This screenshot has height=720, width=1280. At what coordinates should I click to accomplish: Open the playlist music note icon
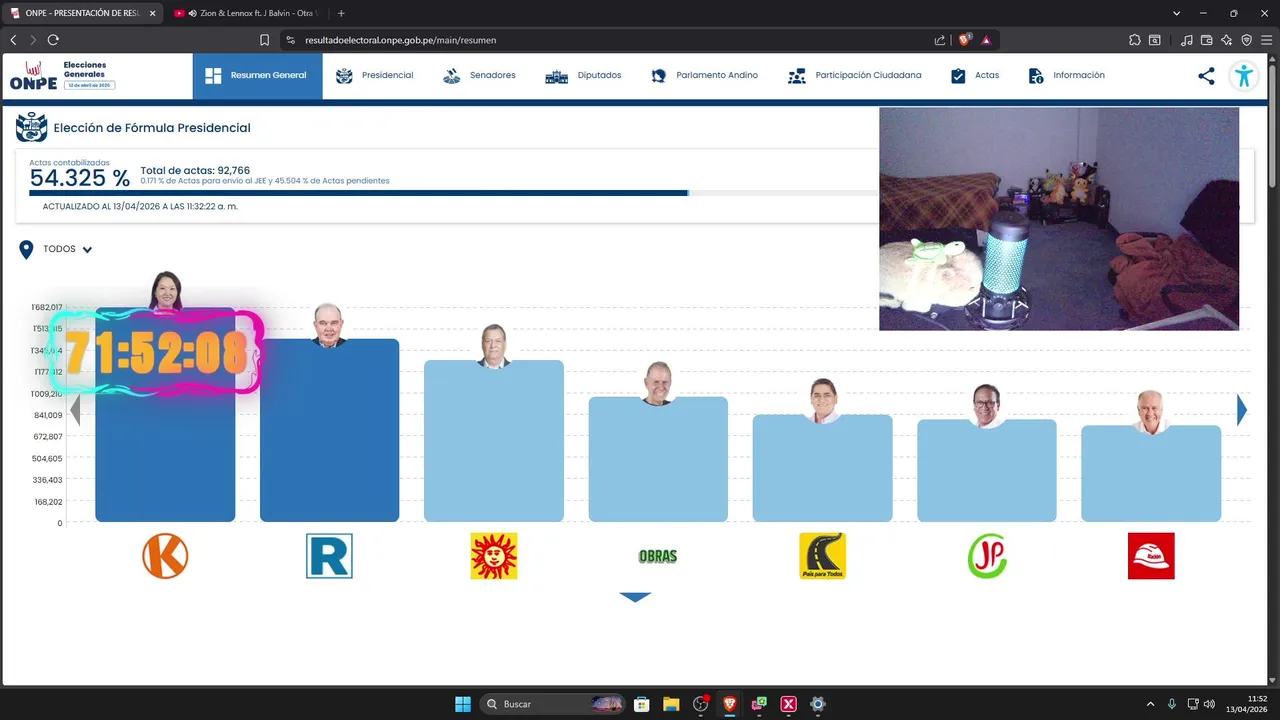tap(1187, 40)
